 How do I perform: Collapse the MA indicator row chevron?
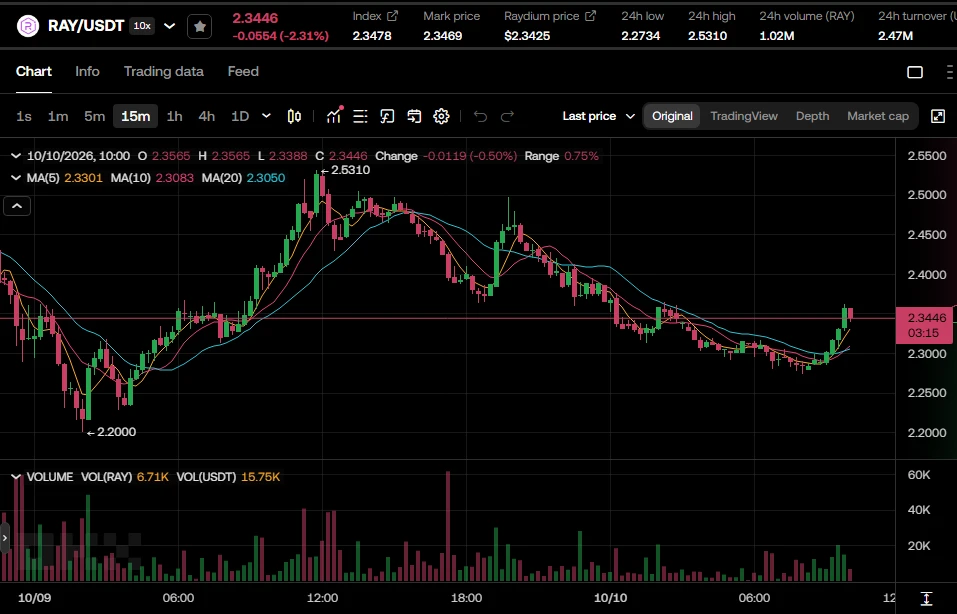coord(16,178)
